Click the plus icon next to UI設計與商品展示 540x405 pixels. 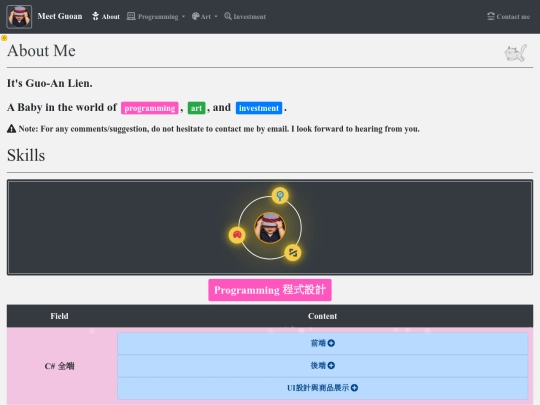pyautogui.click(x=354, y=388)
